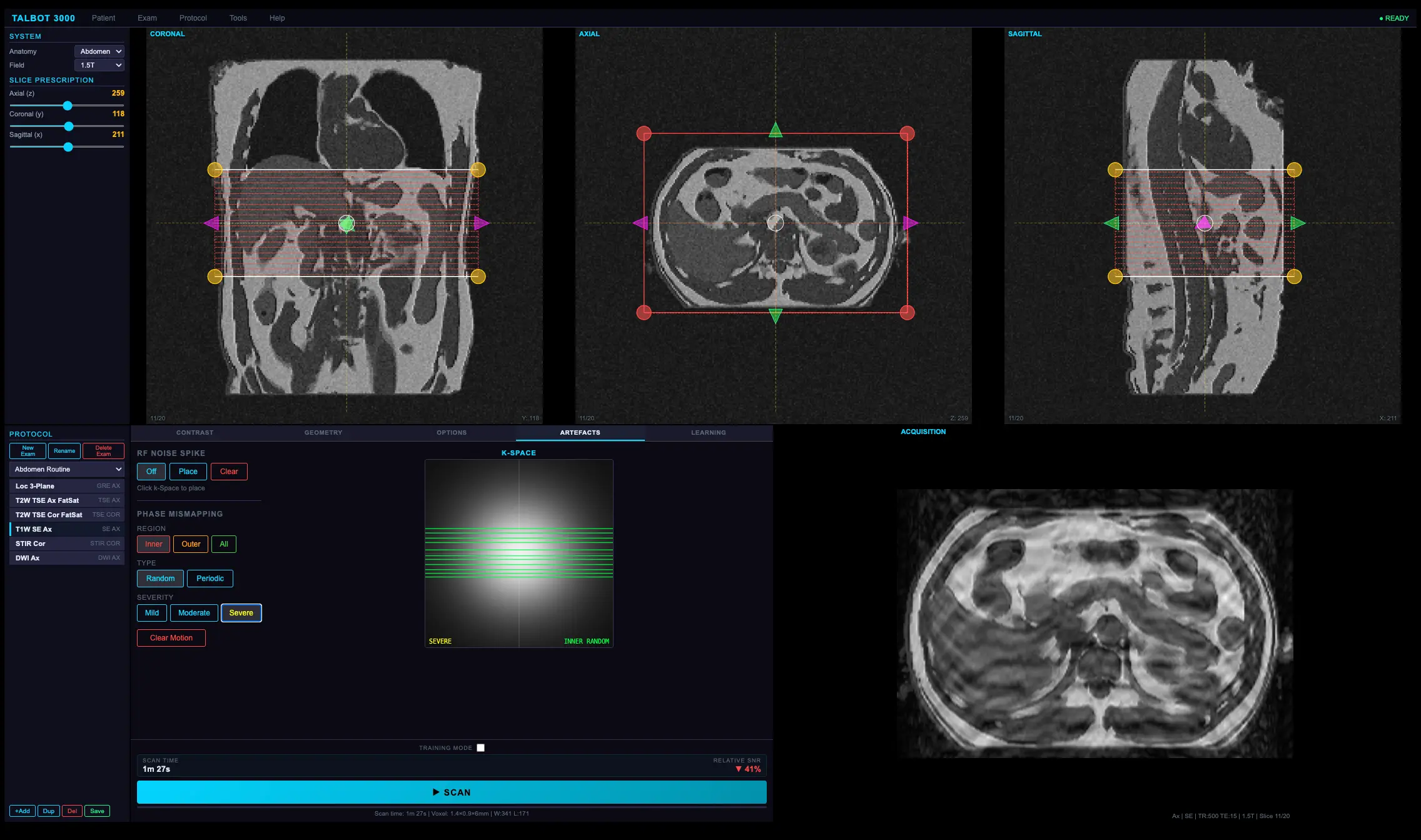The image size is (1421, 840).
Task: Select Place mode for RF noise spike
Action: (188, 472)
